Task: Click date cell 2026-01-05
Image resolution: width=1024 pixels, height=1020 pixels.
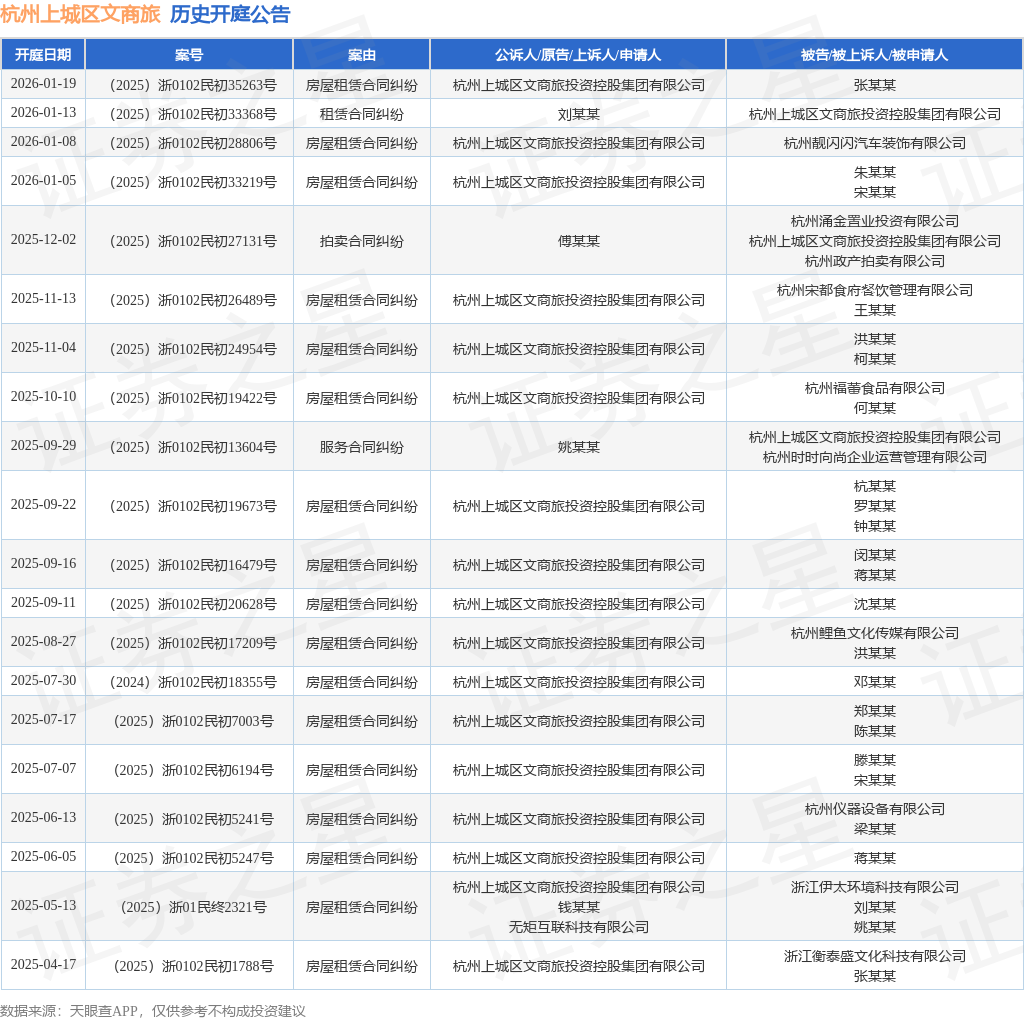Action: click(43, 180)
